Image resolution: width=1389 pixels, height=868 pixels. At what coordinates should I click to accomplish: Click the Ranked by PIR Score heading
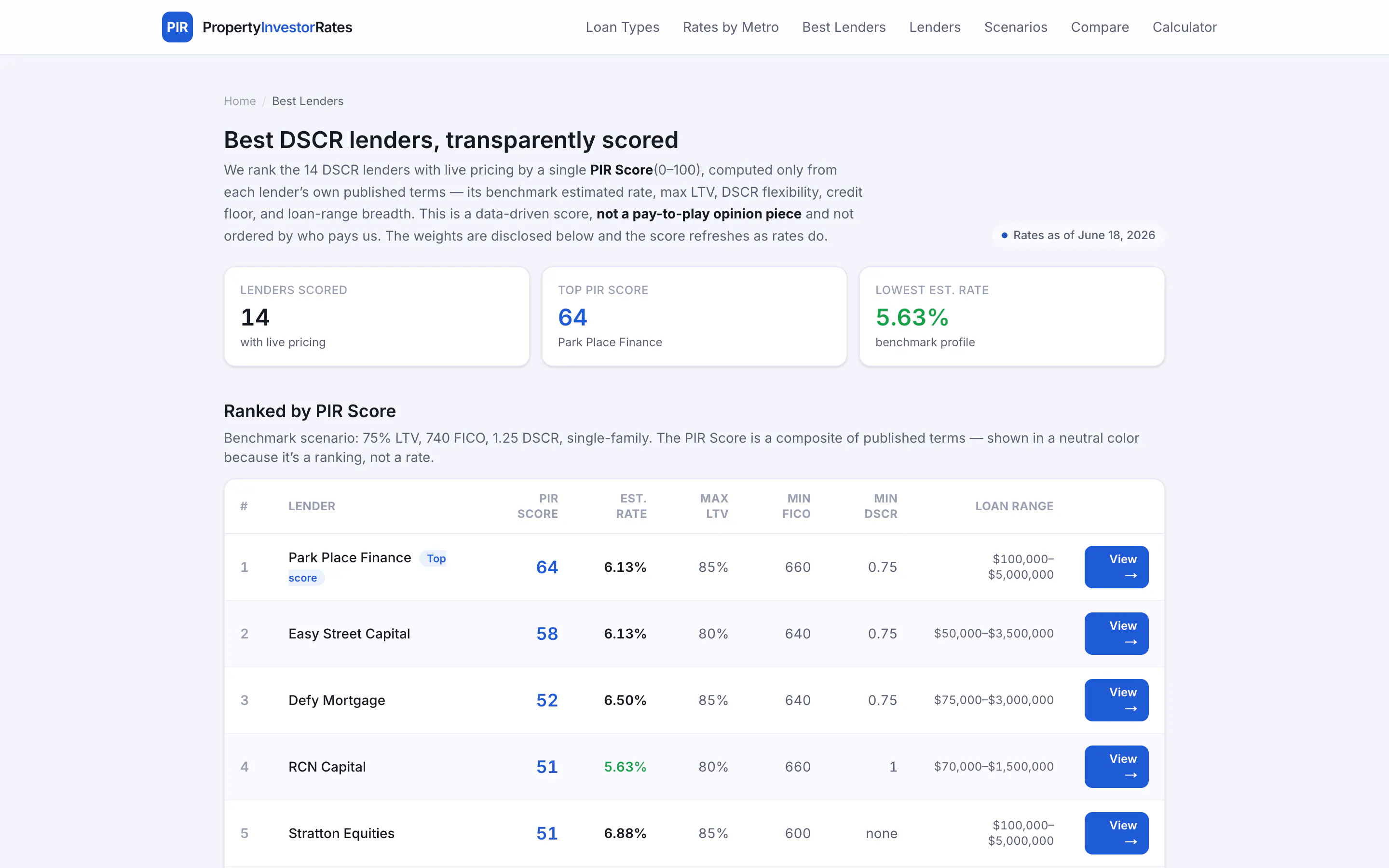310,411
